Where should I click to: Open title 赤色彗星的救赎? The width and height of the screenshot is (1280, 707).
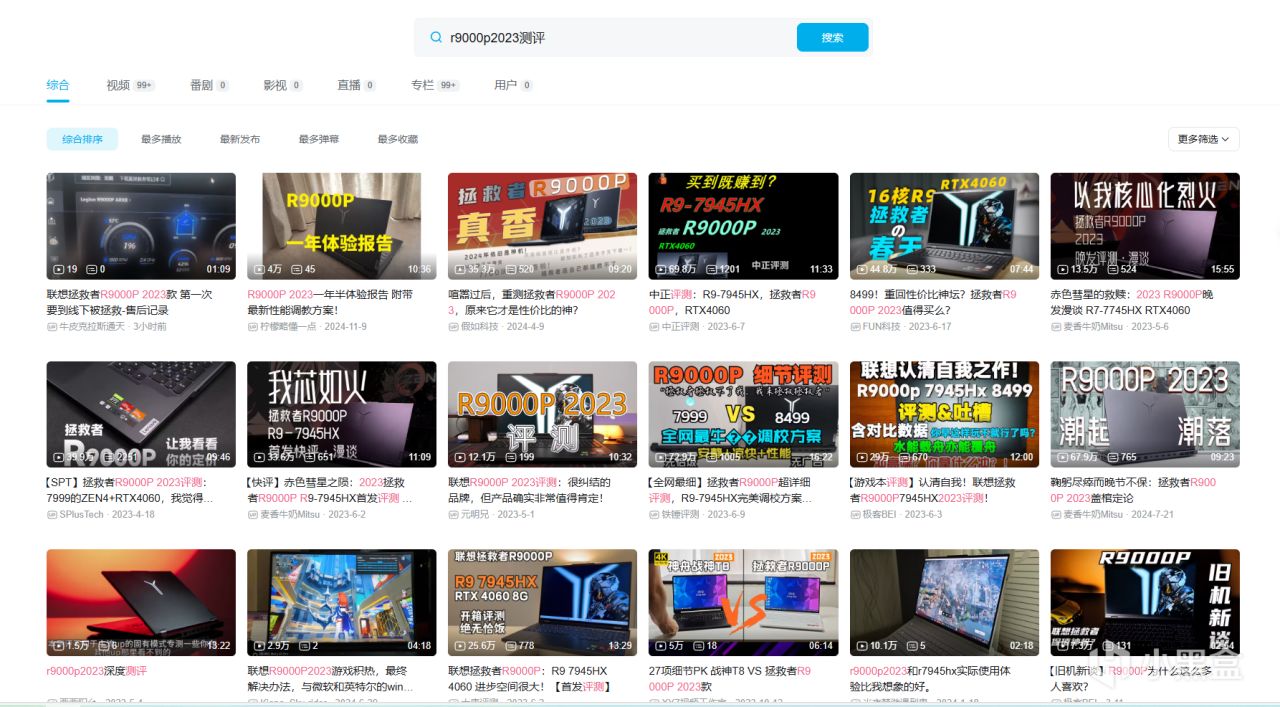click(1133, 302)
